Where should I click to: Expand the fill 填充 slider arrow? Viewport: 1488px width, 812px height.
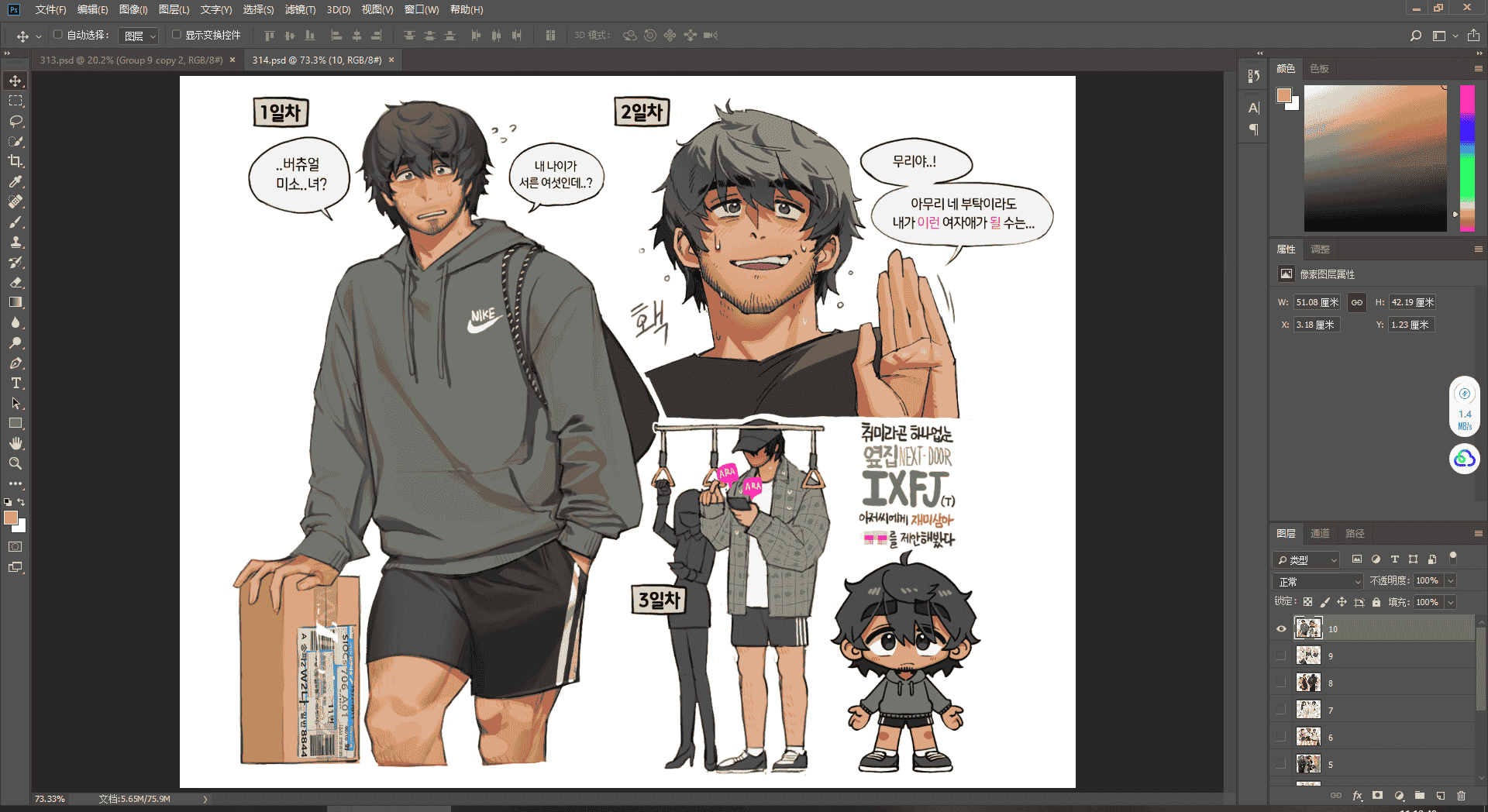click(x=1451, y=602)
